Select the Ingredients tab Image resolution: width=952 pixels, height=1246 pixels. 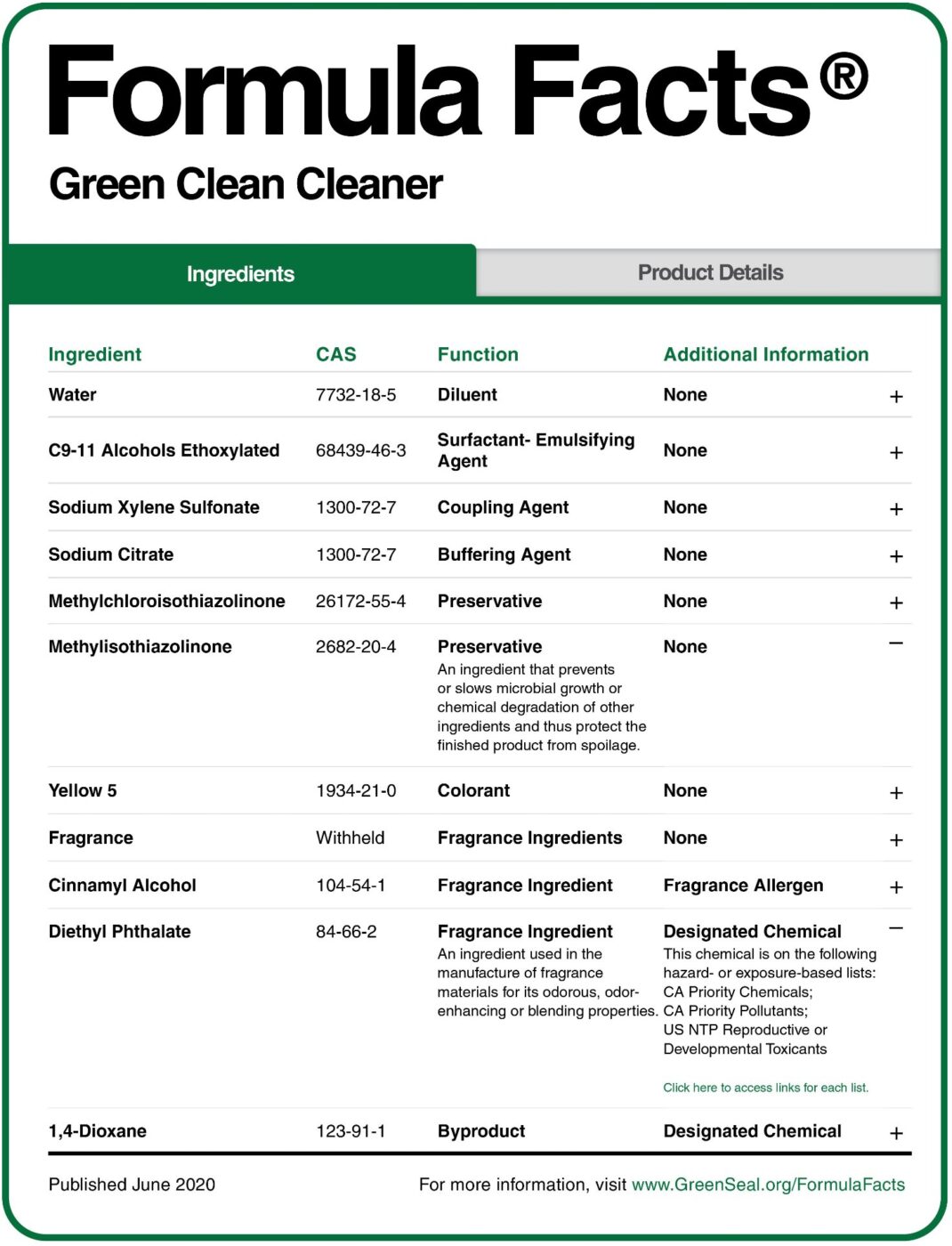click(x=240, y=274)
